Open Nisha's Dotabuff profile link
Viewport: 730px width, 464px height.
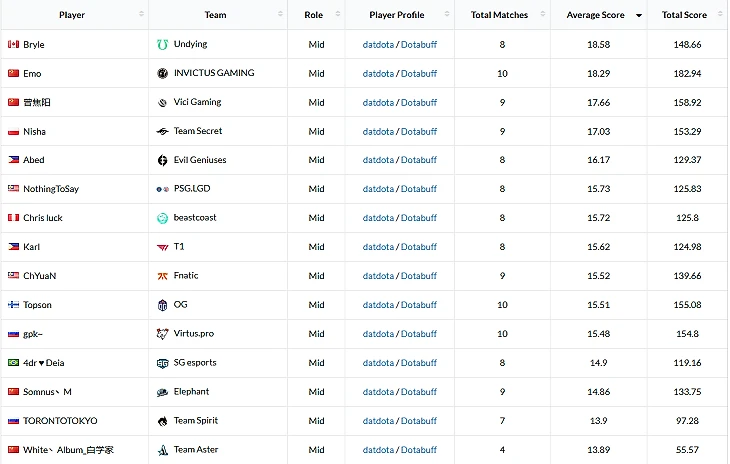419,132
